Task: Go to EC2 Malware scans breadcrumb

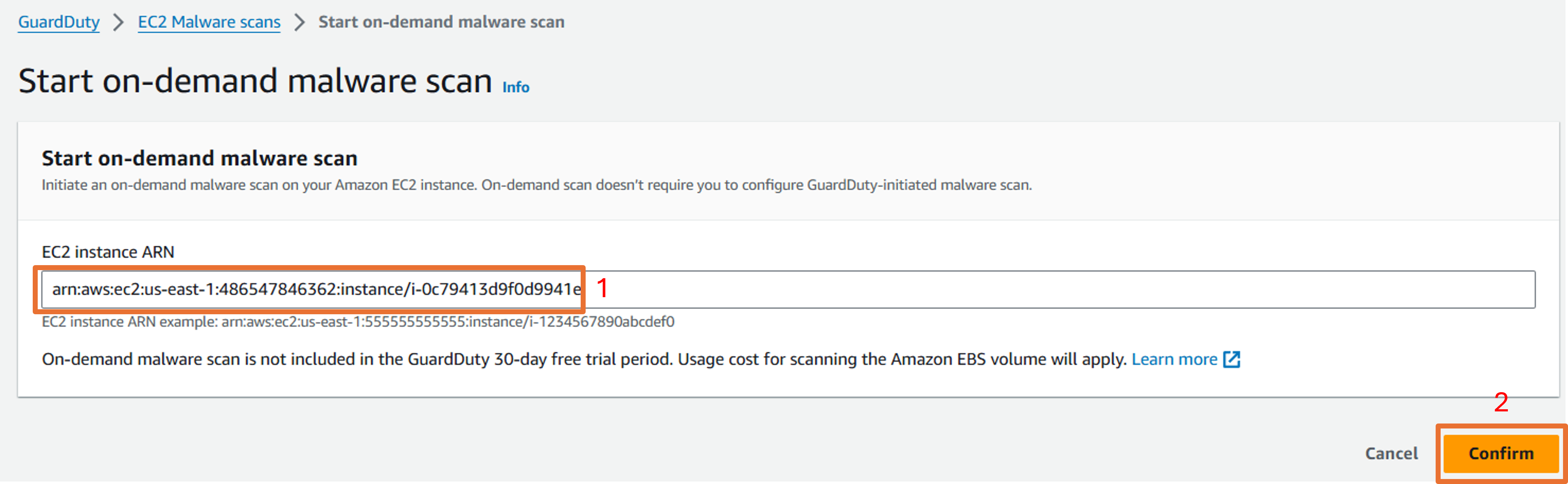Action: (209, 22)
